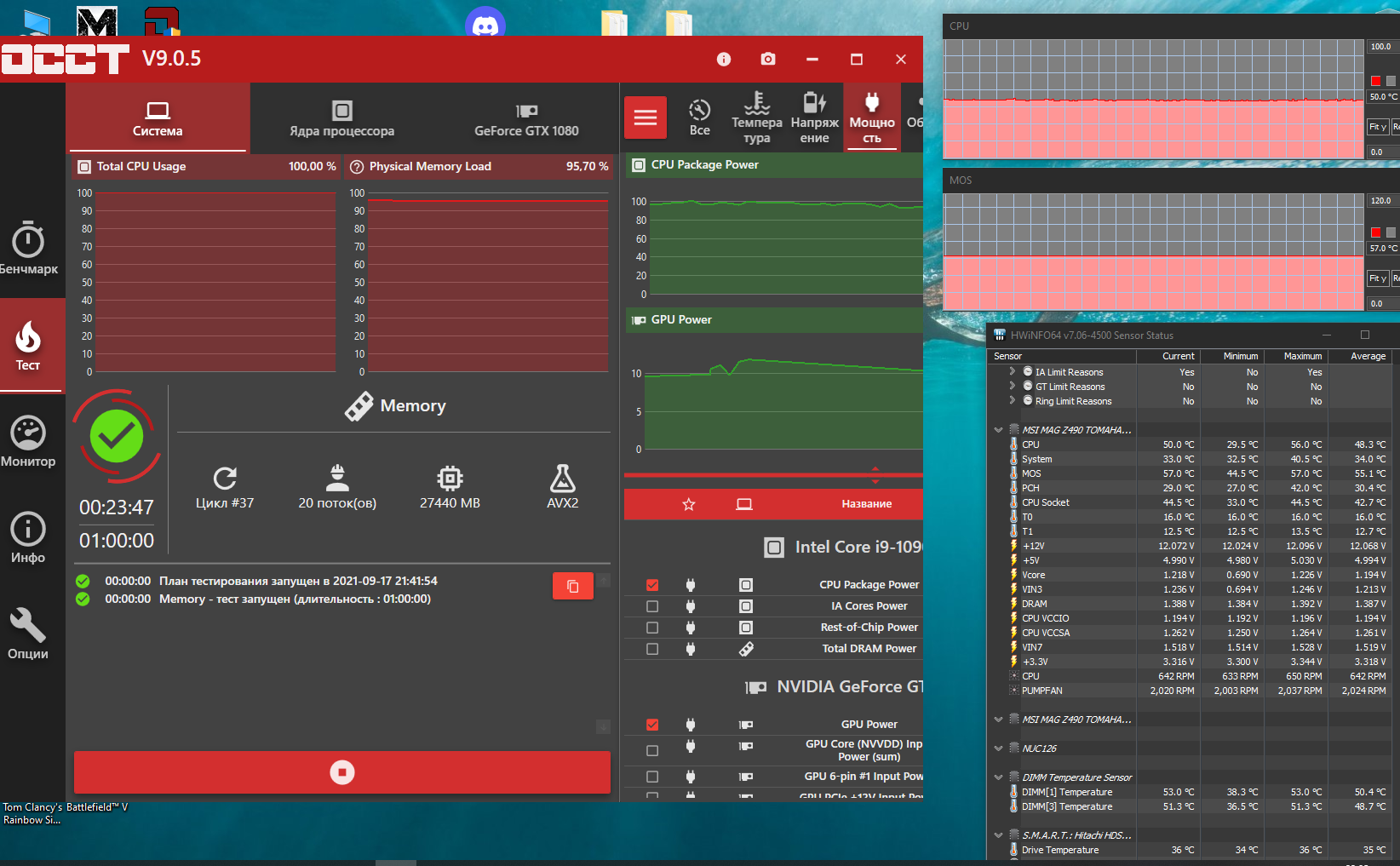
Task: Click the 20 поток(ов) threads icon
Action: point(337,478)
